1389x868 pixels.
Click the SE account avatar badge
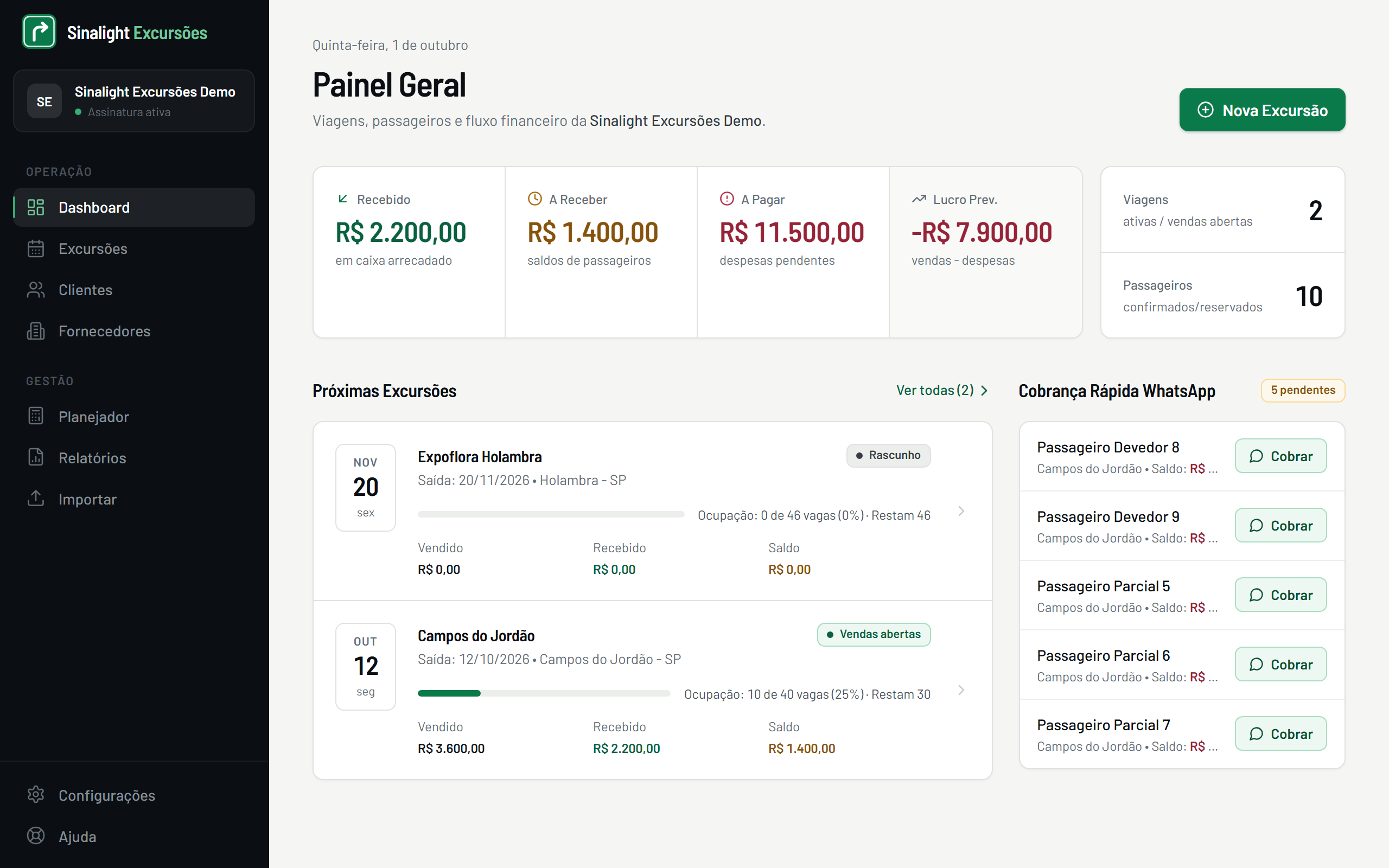44,101
